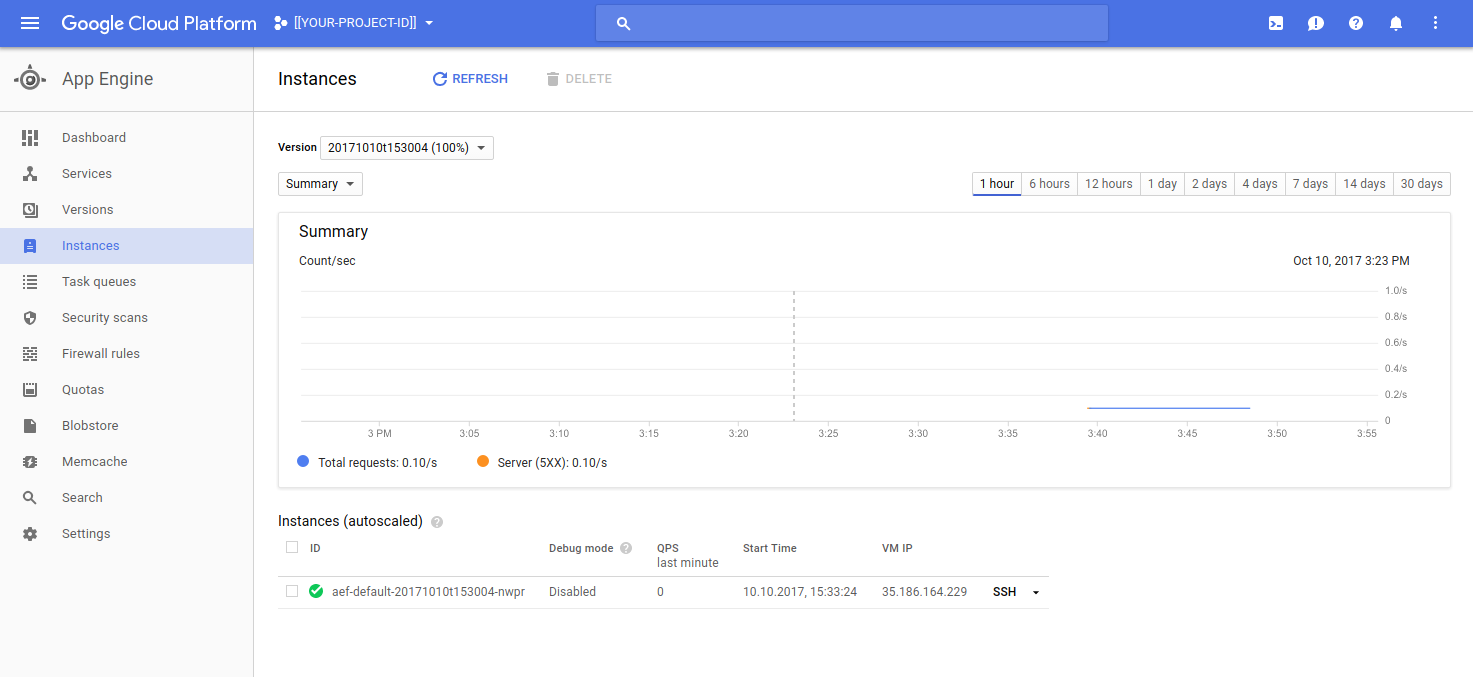Click SSH for the instance
1473x677 pixels.
[x=1004, y=592]
